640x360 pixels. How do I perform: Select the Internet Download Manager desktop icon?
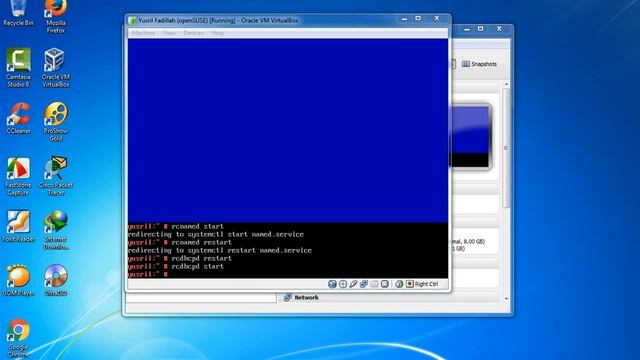point(56,230)
